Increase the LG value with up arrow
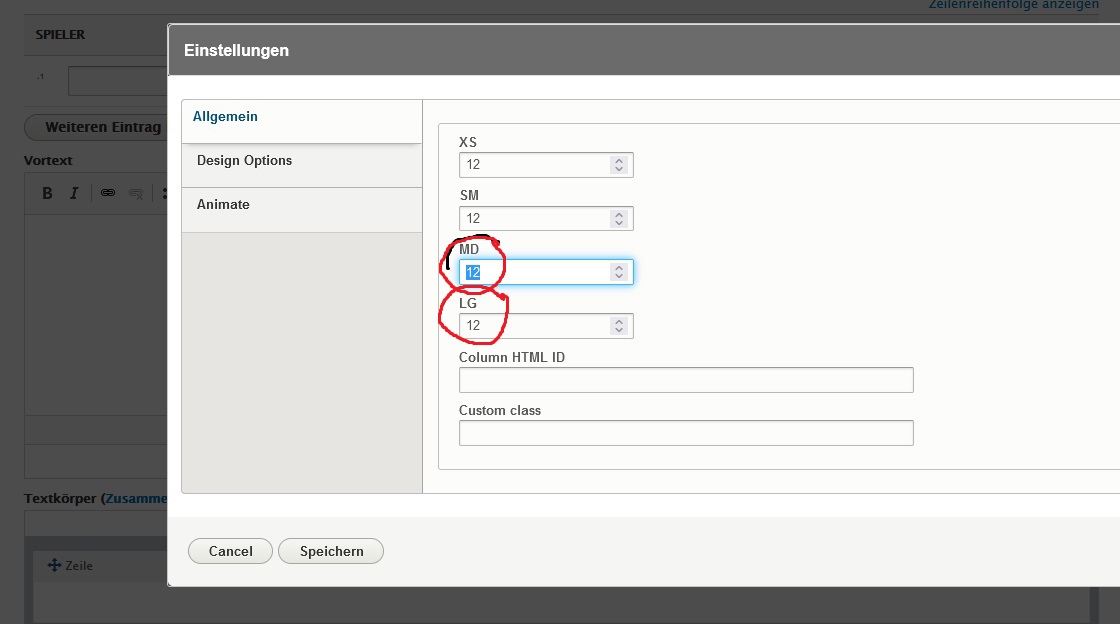Viewport: 1120px width, 624px height. 619,321
